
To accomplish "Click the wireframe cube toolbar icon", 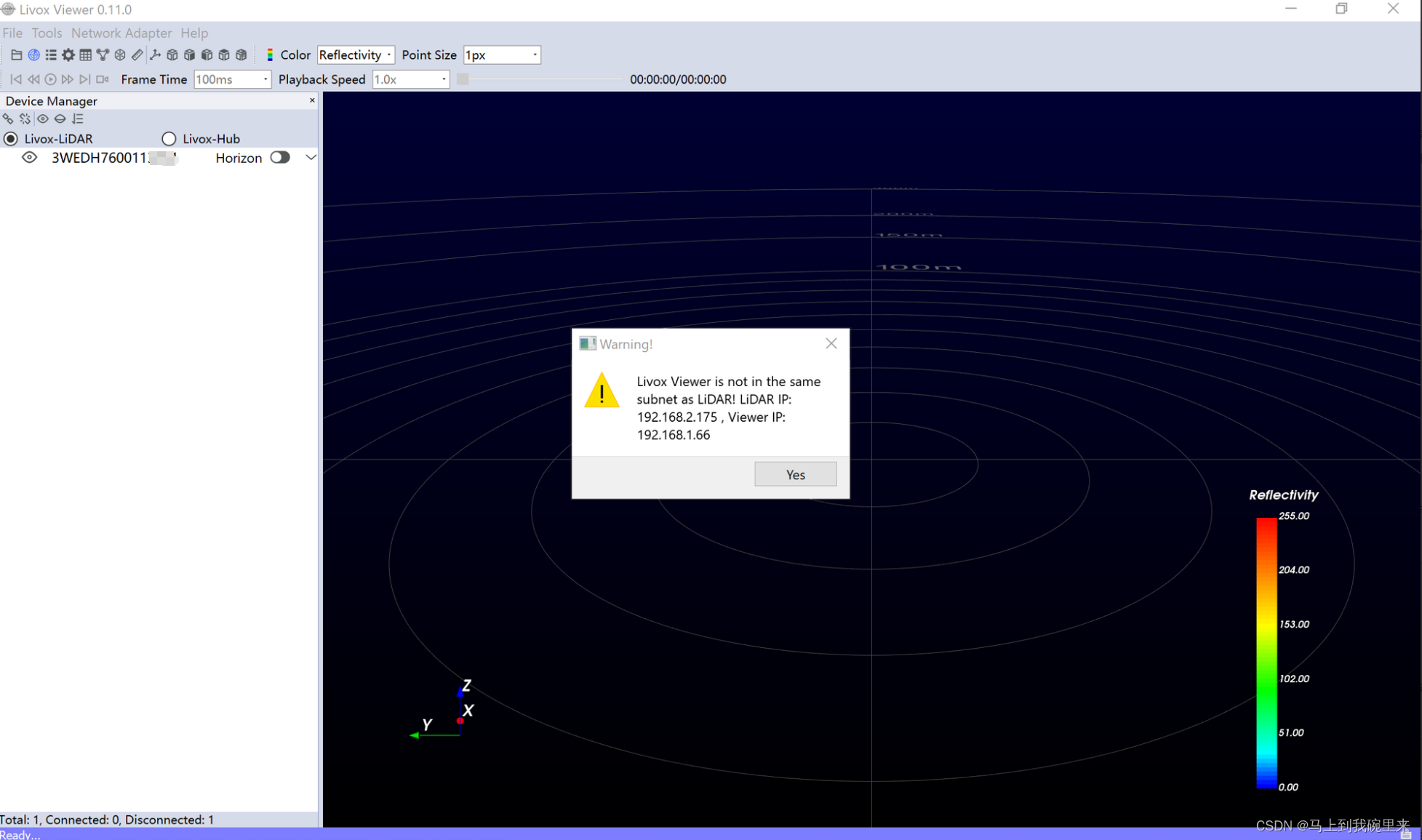I will click(120, 55).
